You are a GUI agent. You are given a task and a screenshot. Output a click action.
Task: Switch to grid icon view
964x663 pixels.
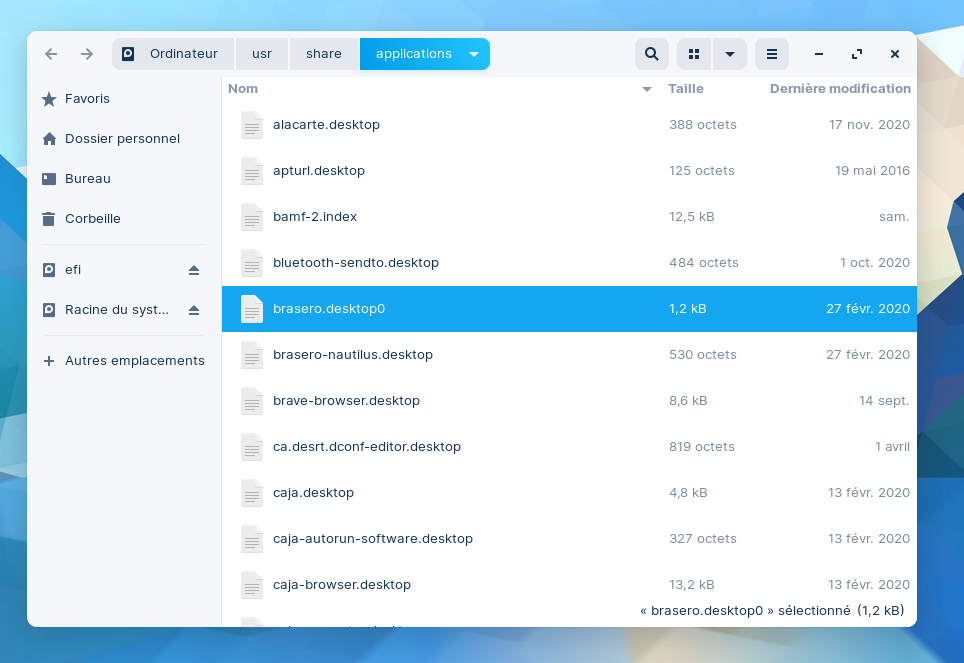coord(694,54)
